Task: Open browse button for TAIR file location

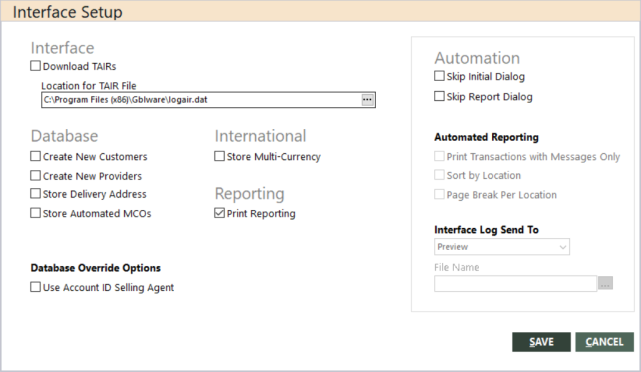Action: 368,100
